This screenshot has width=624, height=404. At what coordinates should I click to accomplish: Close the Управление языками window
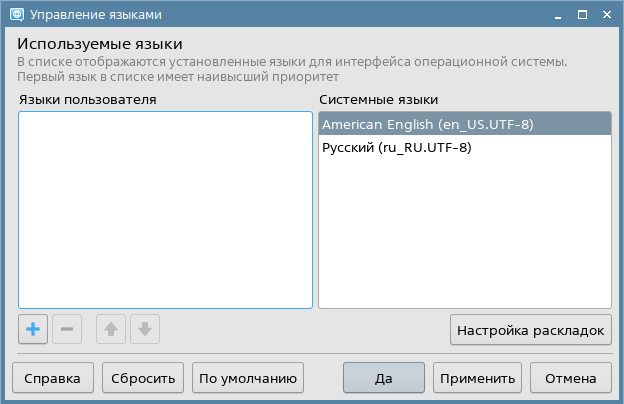coord(606,15)
